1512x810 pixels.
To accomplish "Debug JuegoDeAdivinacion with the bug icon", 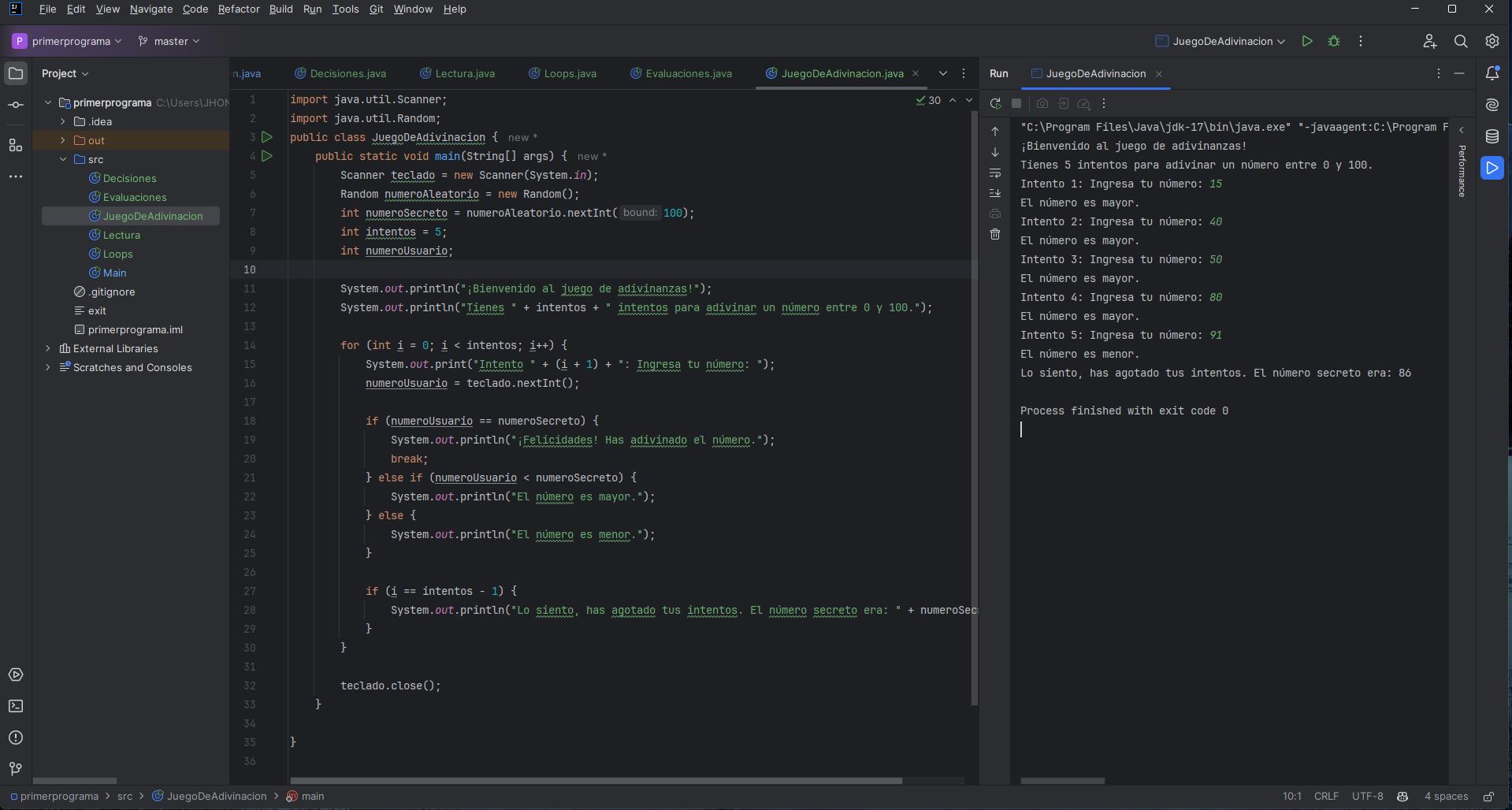I will [1334, 41].
